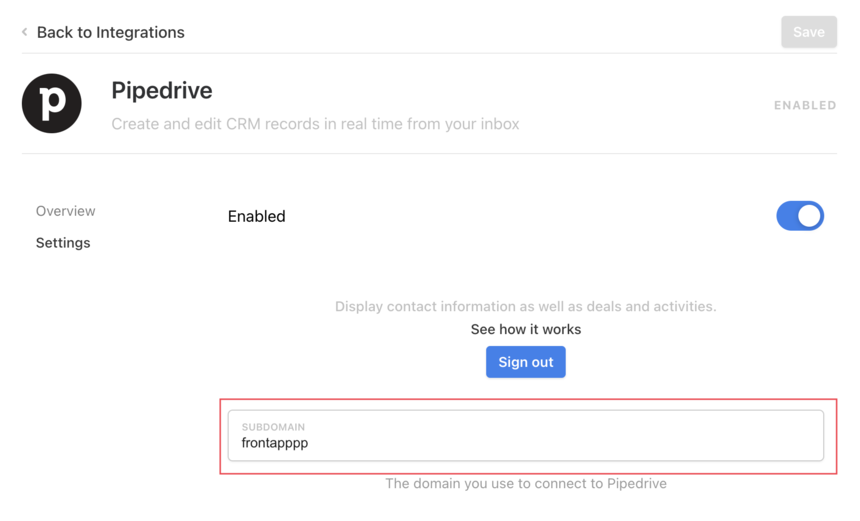Select the Settings section
This screenshot has width=860, height=521.
pyautogui.click(x=63, y=243)
